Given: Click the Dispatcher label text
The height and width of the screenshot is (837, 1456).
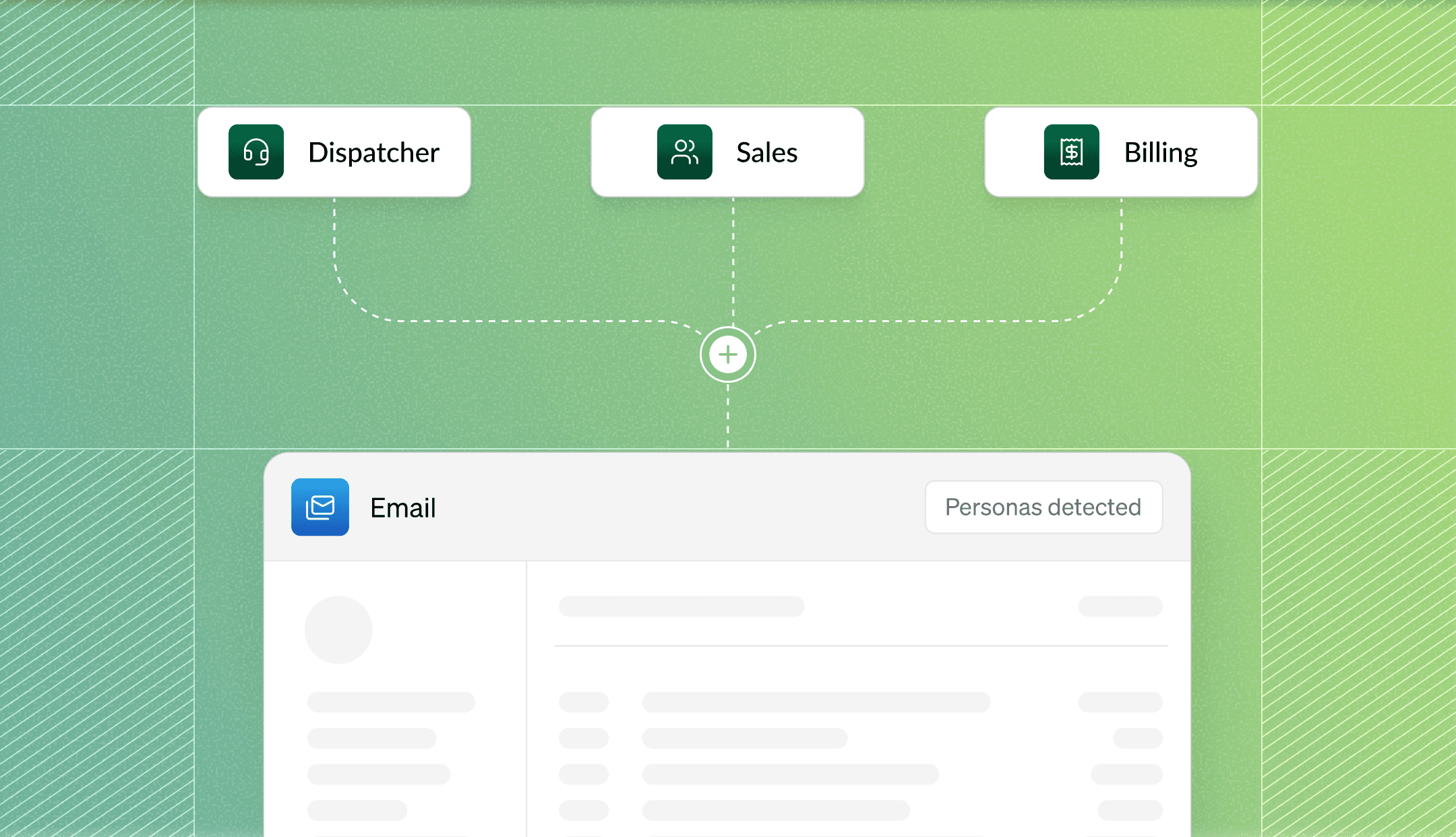Looking at the screenshot, I should (x=373, y=152).
